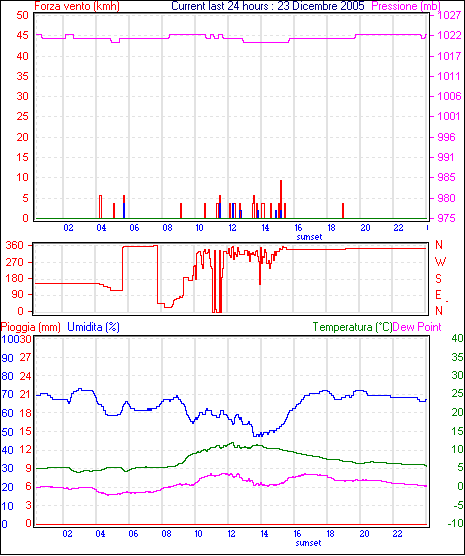Click the 'Pioggia (mm)' legend label
The width and height of the screenshot is (465, 556).
point(31,327)
